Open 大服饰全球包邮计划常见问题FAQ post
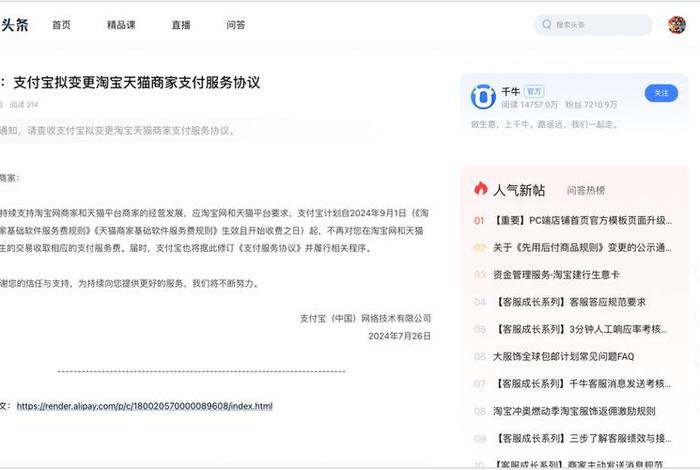The width and height of the screenshot is (700, 470). coord(563,357)
